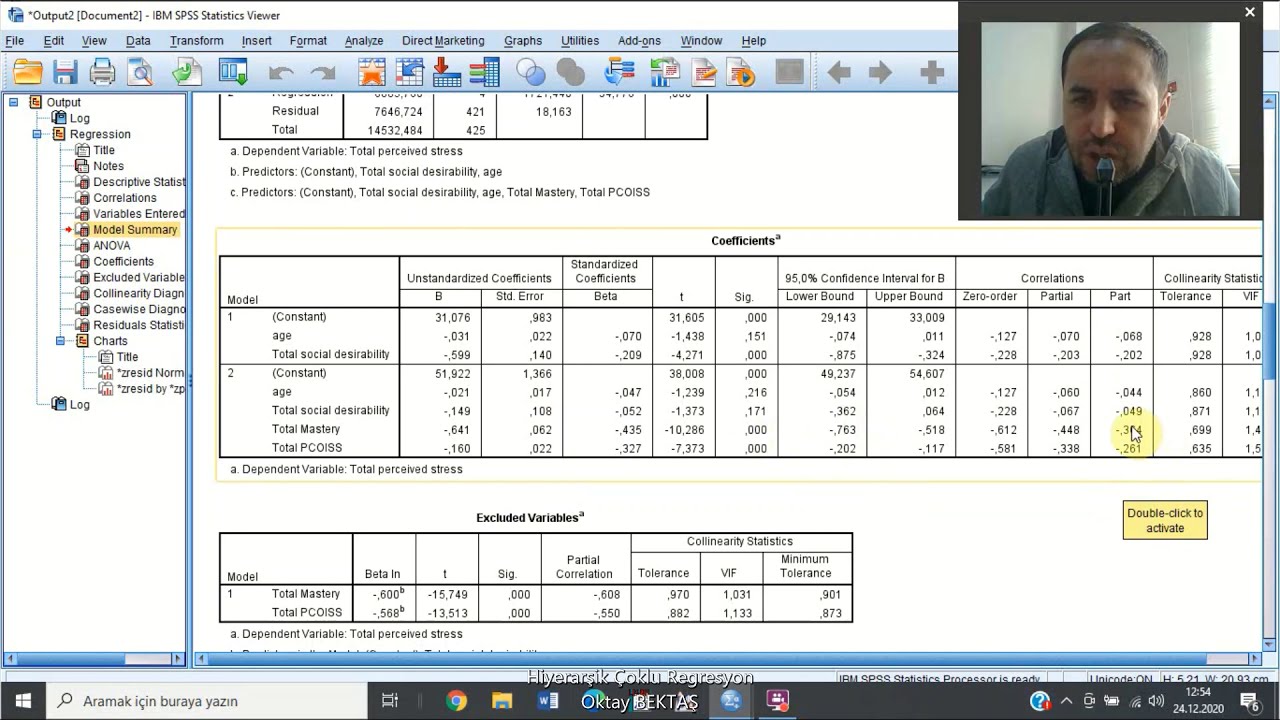
Task: Open Google Chrome from the taskbar
Action: (x=456, y=700)
